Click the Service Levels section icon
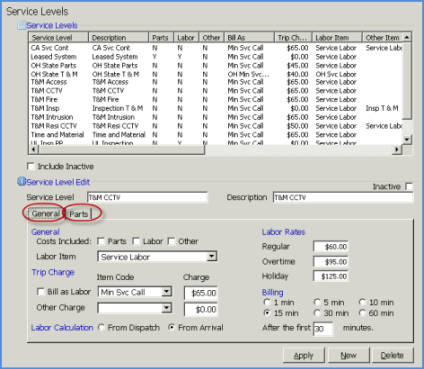This screenshot has width=424, height=369. (22, 25)
